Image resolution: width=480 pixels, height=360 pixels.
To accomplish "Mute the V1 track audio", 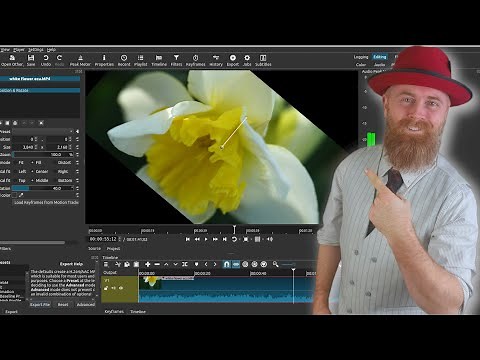I will pyautogui.click(x=114, y=288).
